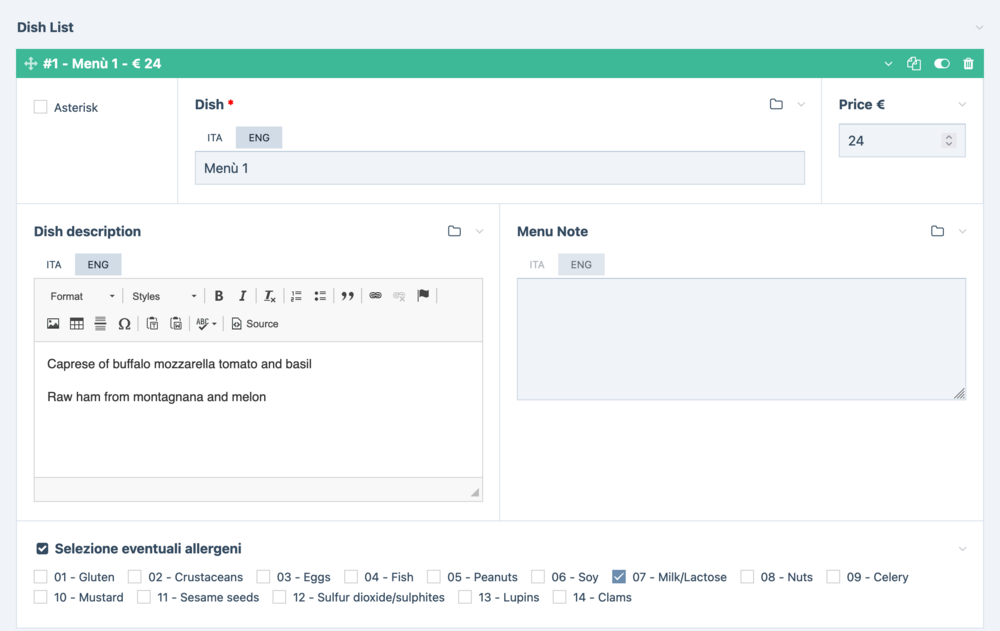This screenshot has height=631, width=1000.
Task: Enable the Asterisk checkbox
Action: pos(41,107)
